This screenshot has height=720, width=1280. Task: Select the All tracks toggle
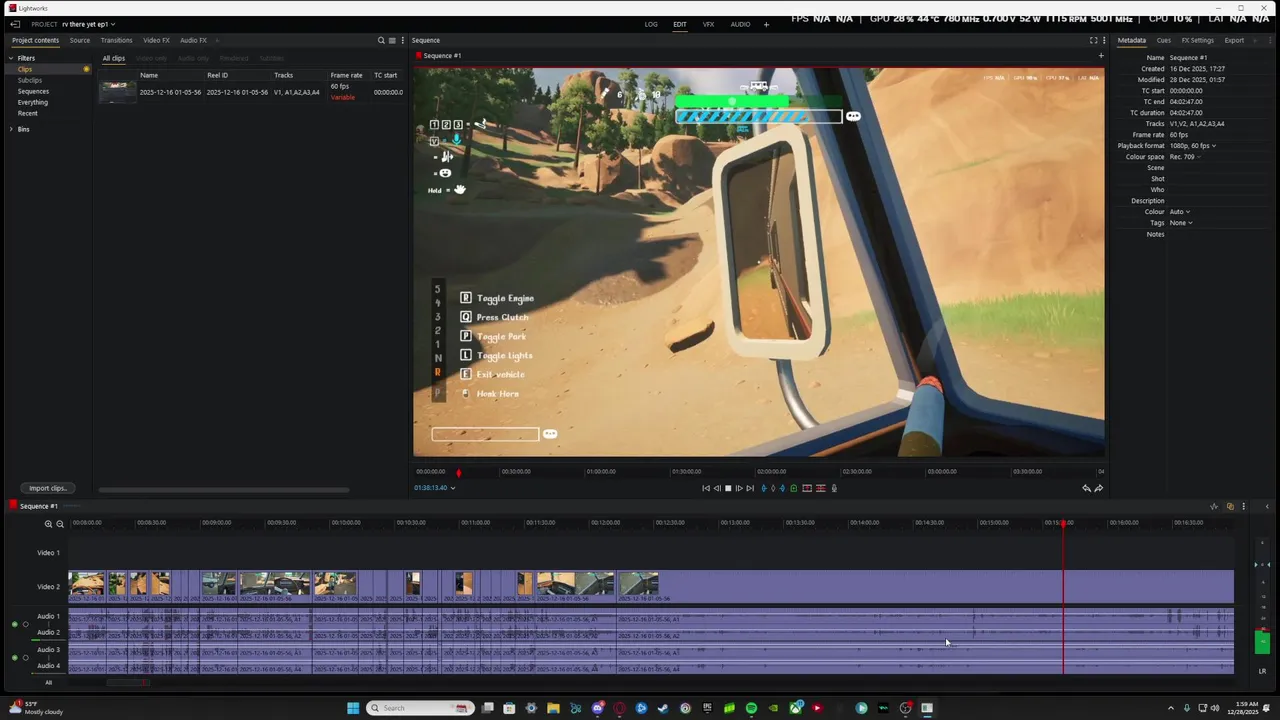pos(48,682)
